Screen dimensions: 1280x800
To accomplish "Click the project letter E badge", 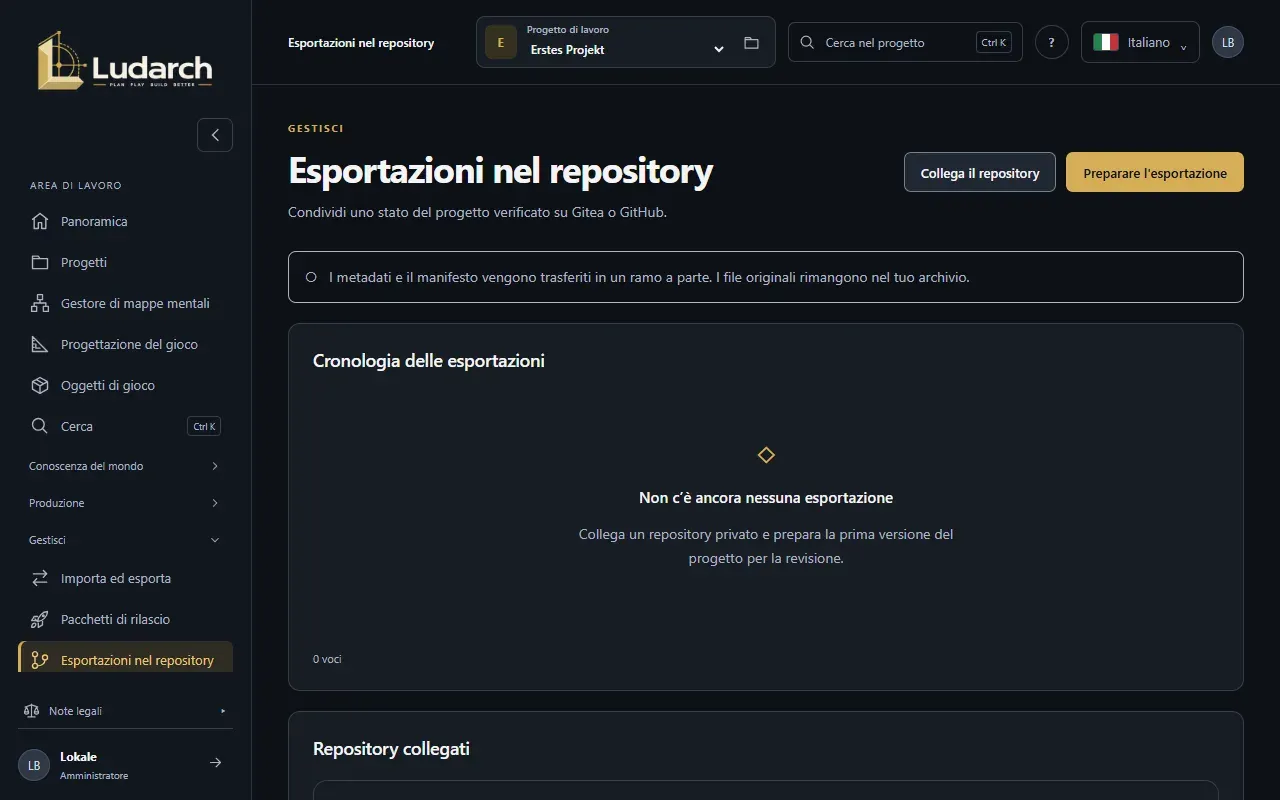I will tap(501, 42).
